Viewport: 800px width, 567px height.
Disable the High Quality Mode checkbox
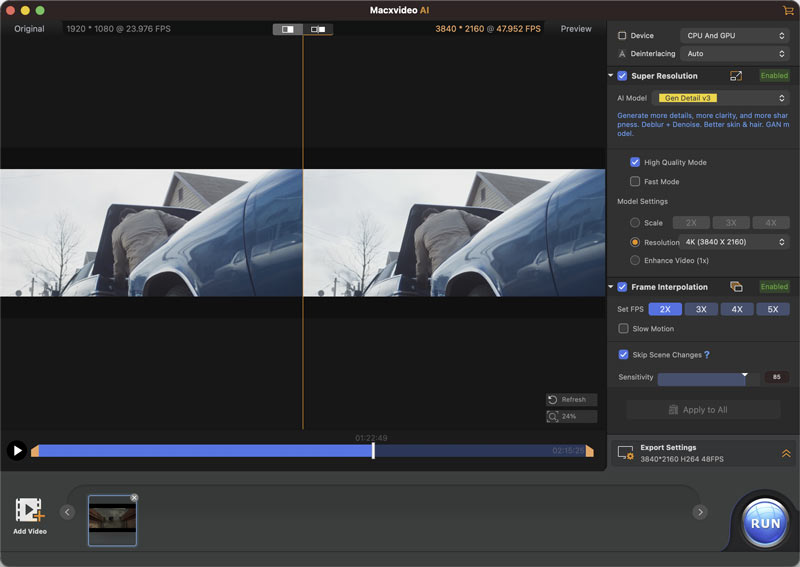pyautogui.click(x=635, y=162)
